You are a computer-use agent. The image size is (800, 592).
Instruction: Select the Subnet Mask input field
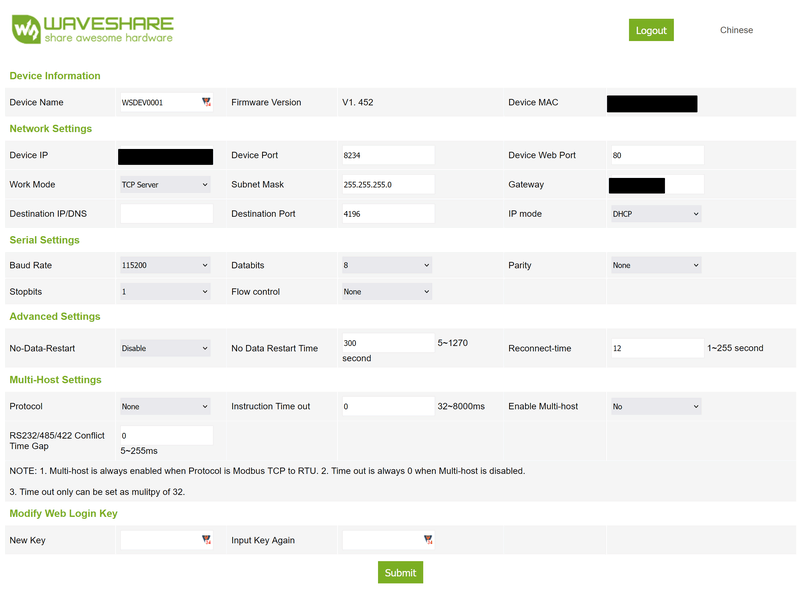click(386, 184)
